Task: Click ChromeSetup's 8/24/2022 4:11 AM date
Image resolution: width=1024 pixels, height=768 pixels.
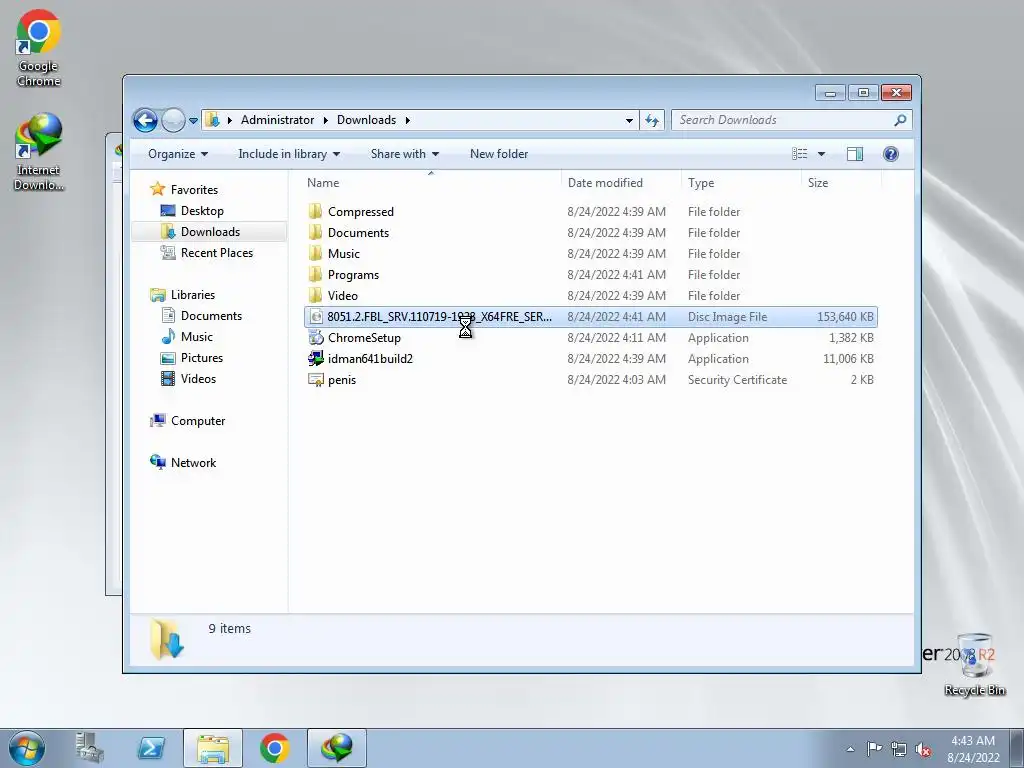Action: tap(616, 338)
